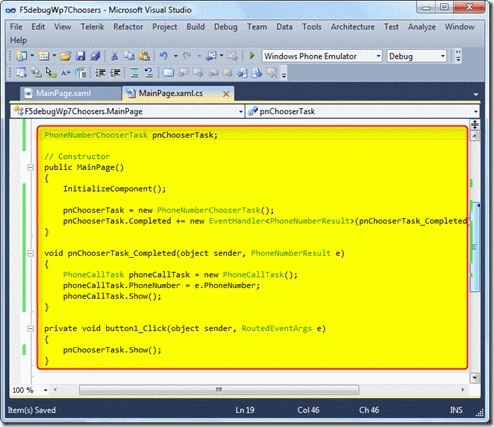Expand the F5debugWp7Choosers.MainPage class dropdown
The height and width of the screenshot is (427, 494).
click(x=241, y=111)
